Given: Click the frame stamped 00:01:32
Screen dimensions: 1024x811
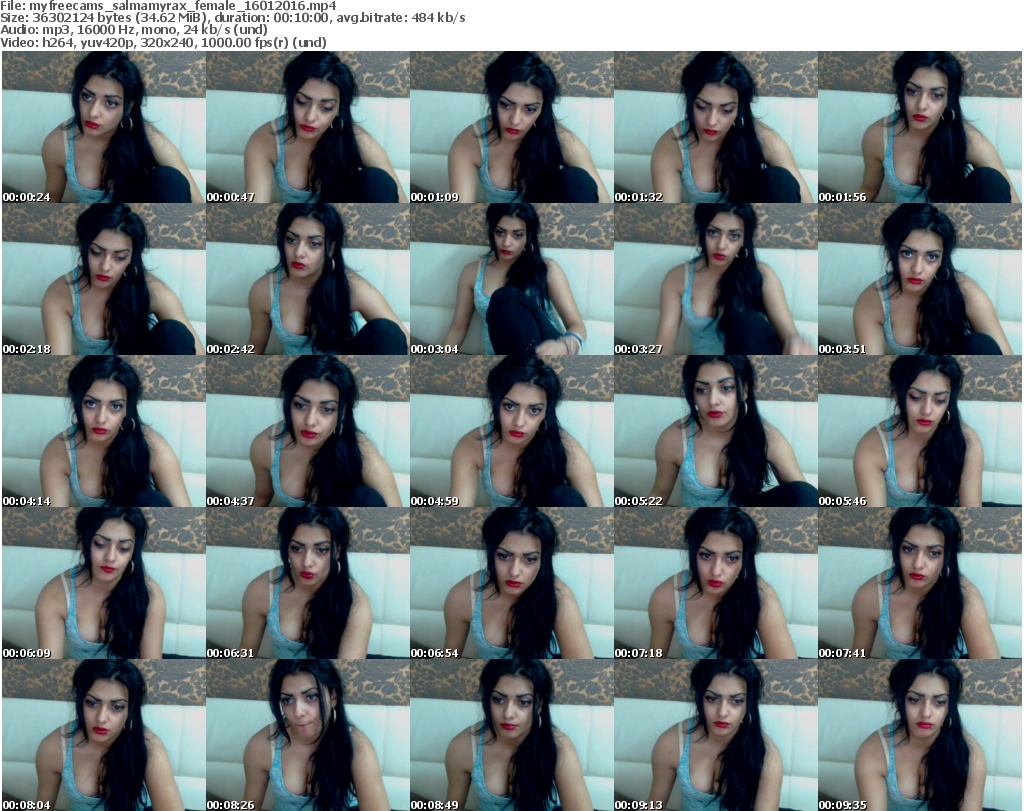Looking at the screenshot, I should 716,127.
